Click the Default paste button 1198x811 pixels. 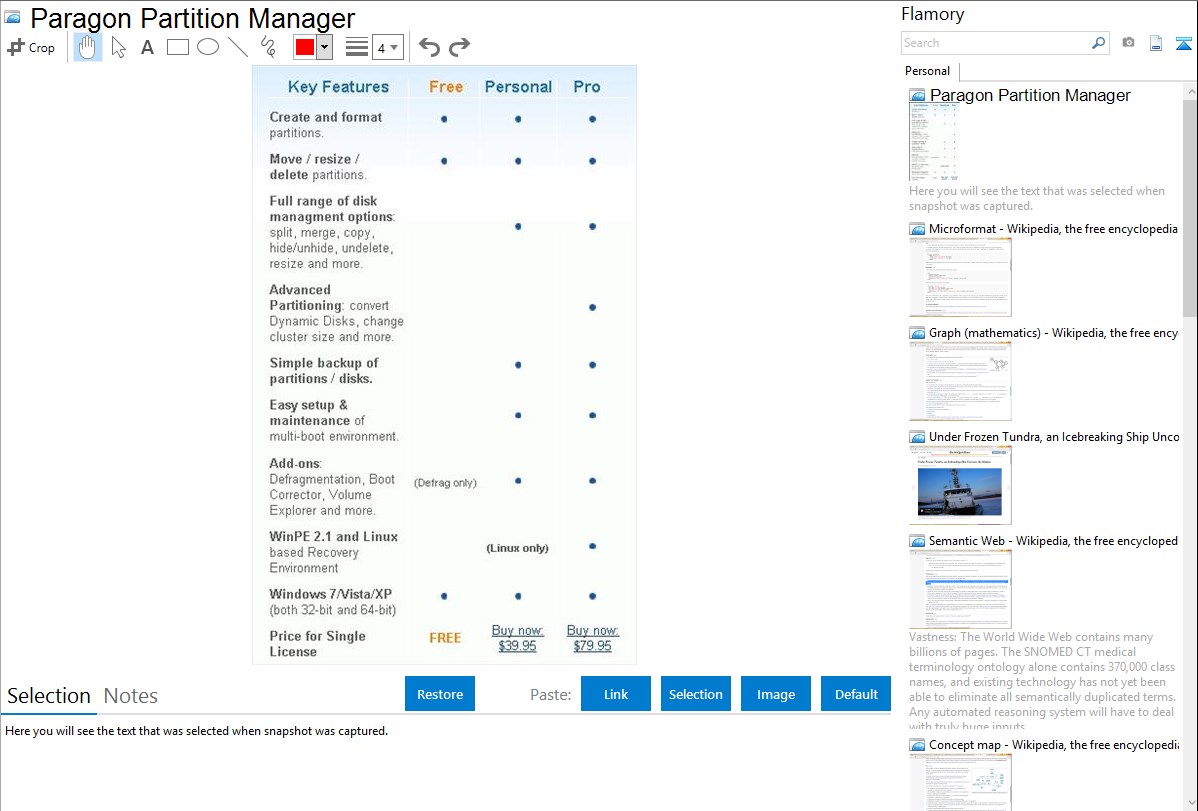coord(856,694)
